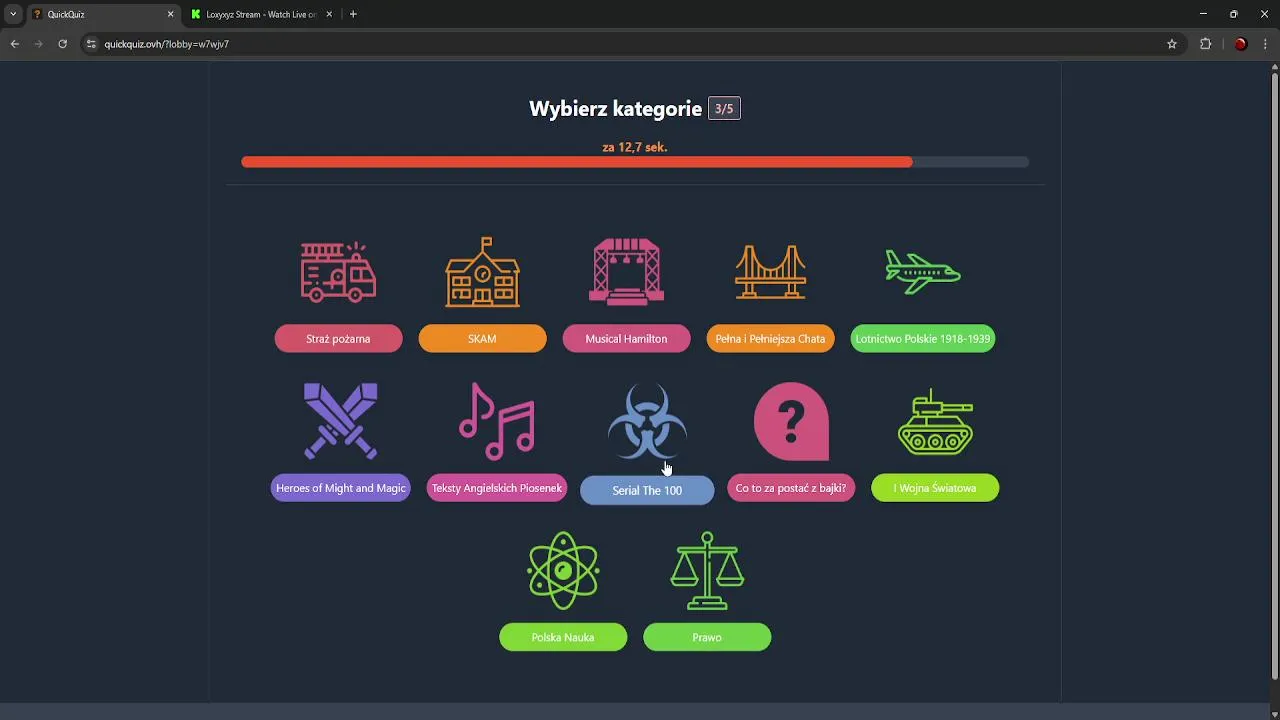Image resolution: width=1280 pixels, height=720 pixels.
Task: Switch to the QuickQuiz browser tab
Action: (x=103, y=14)
